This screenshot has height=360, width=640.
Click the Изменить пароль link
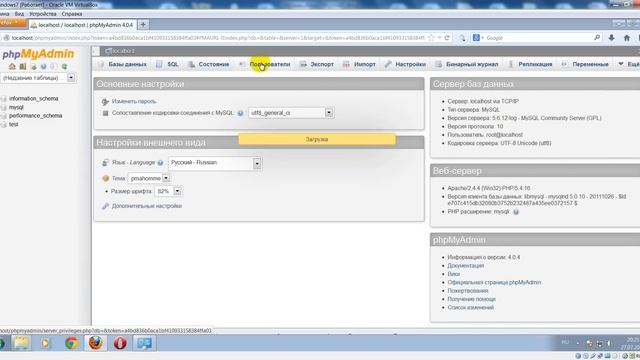(134, 102)
